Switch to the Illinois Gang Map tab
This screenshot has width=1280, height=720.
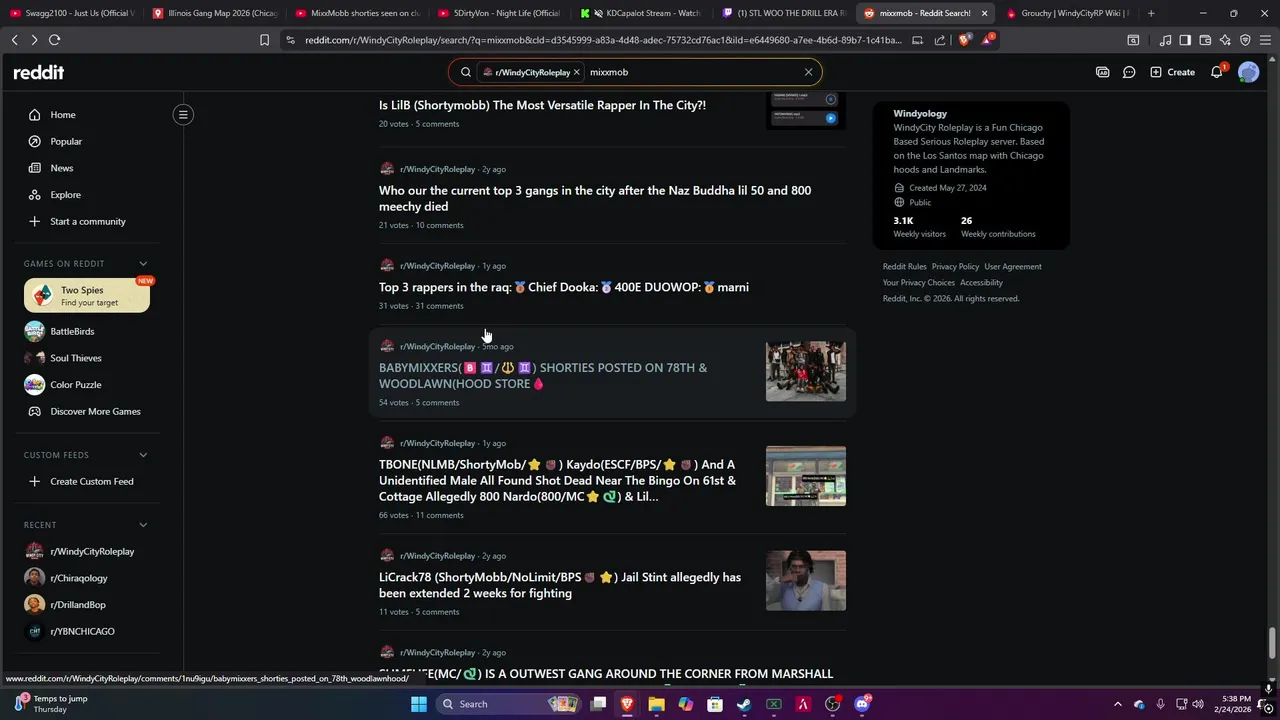(x=214, y=13)
